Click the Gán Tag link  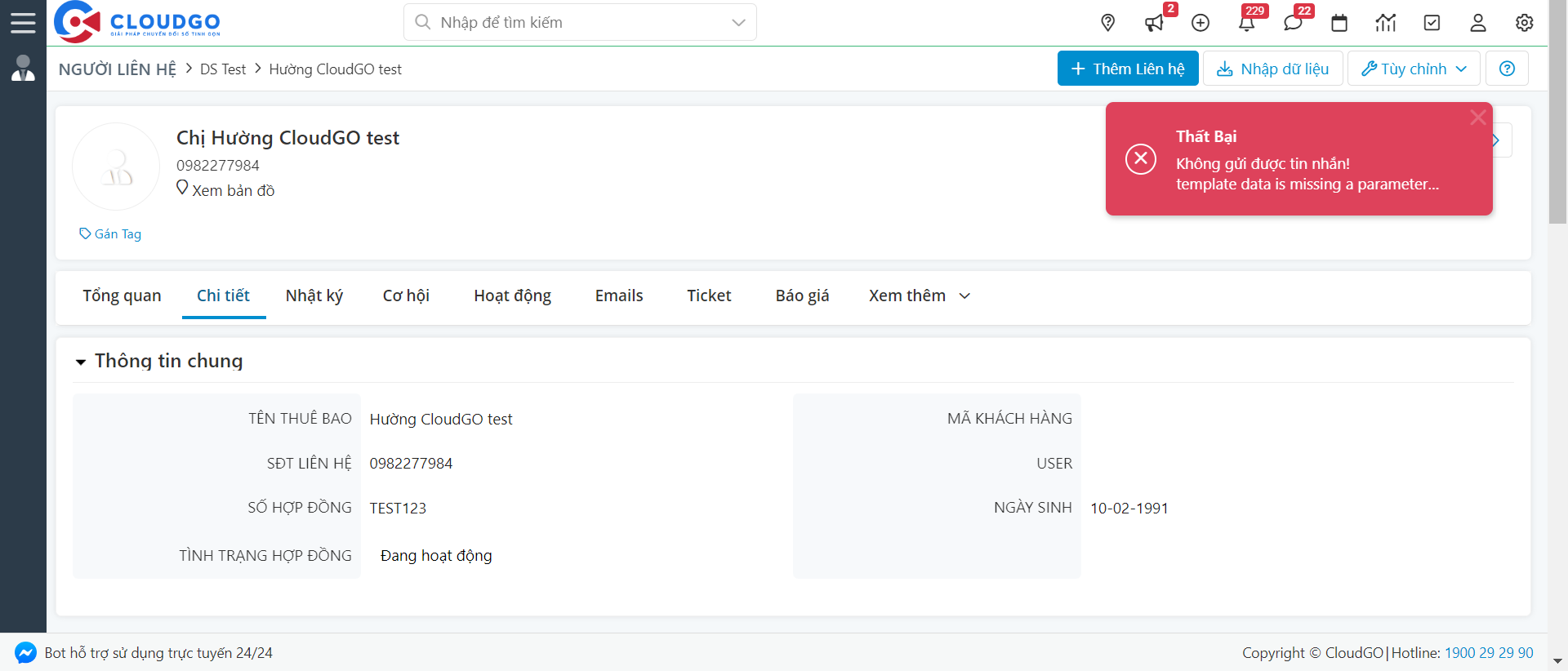click(110, 234)
